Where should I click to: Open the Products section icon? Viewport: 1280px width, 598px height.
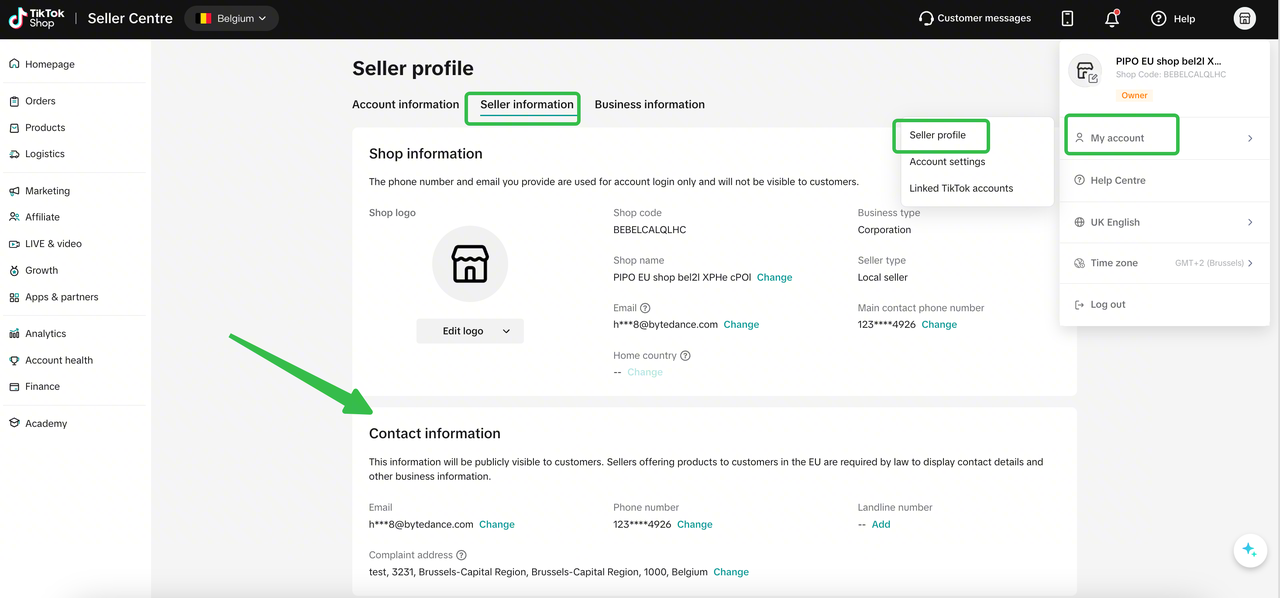point(14,128)
